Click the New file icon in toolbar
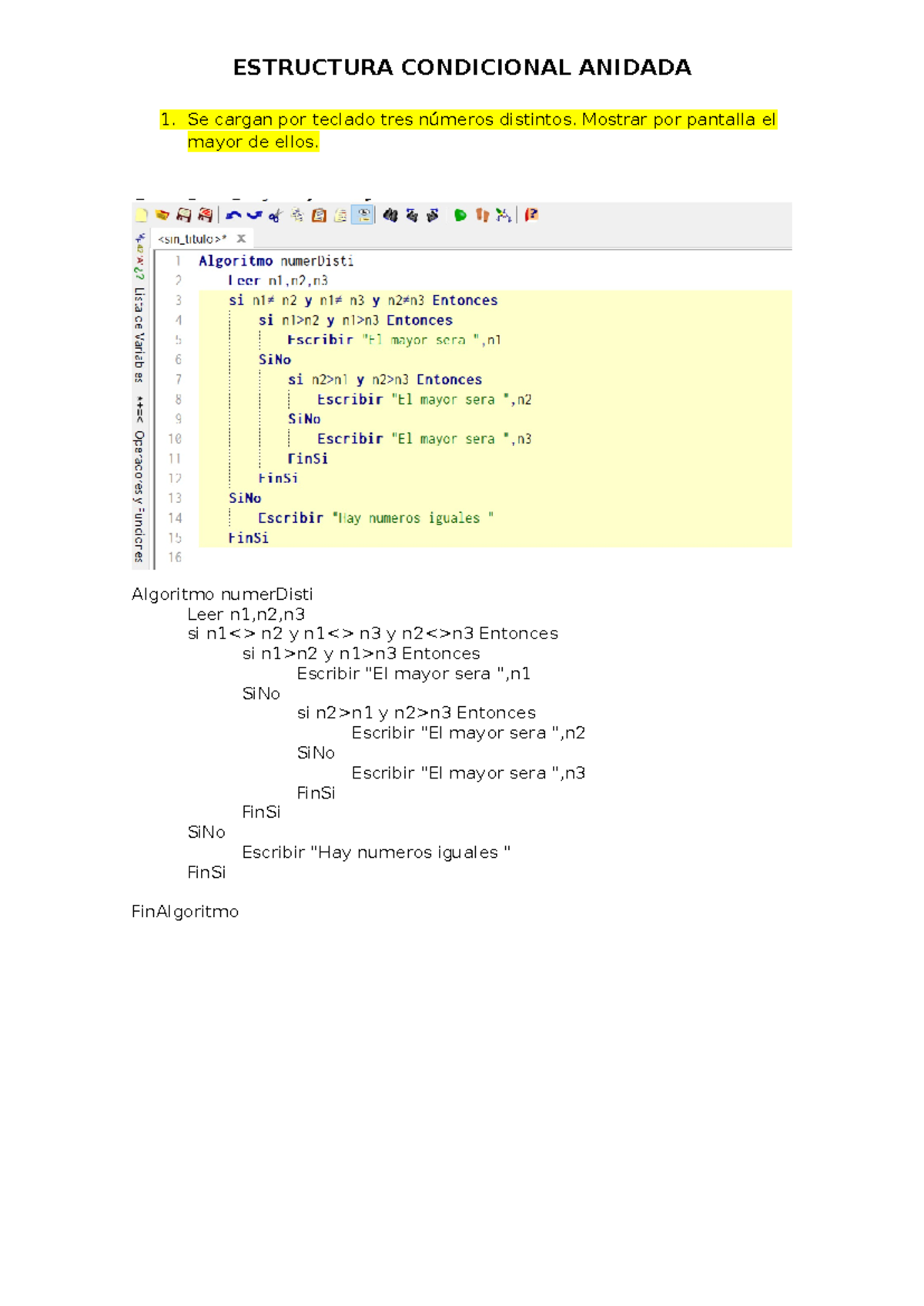924x1306 pixels. tap(142, 215)
